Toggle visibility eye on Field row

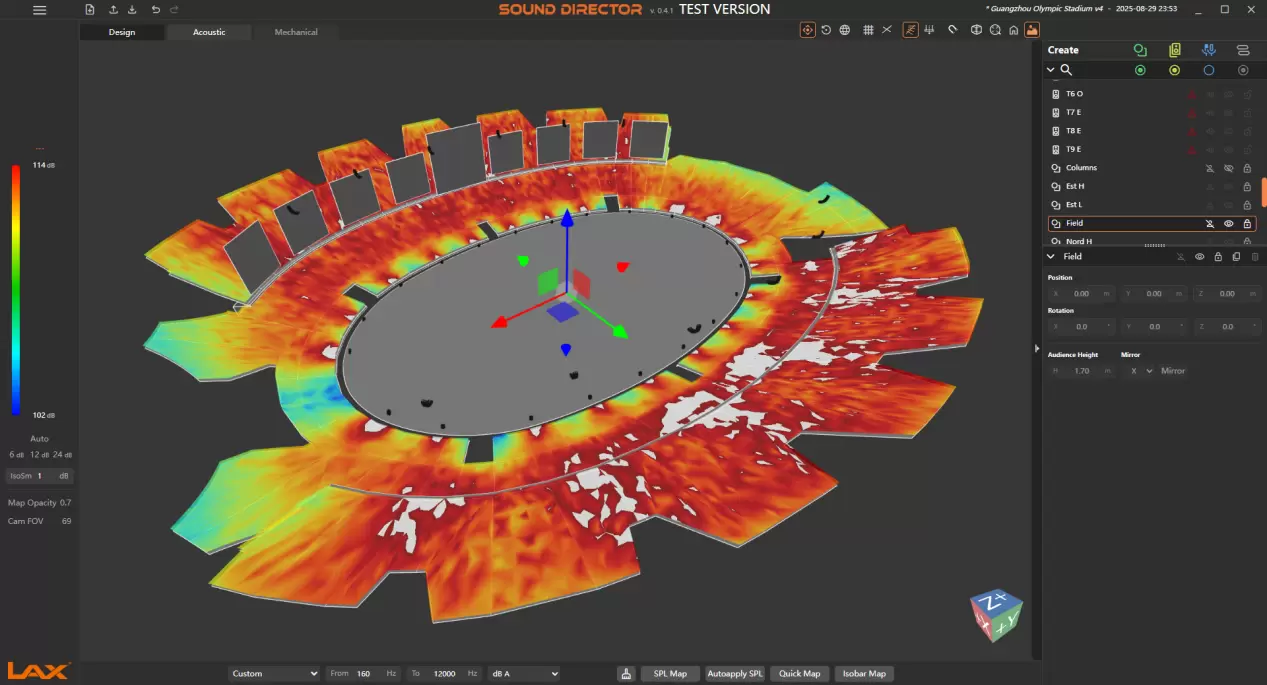point(1228,224)
